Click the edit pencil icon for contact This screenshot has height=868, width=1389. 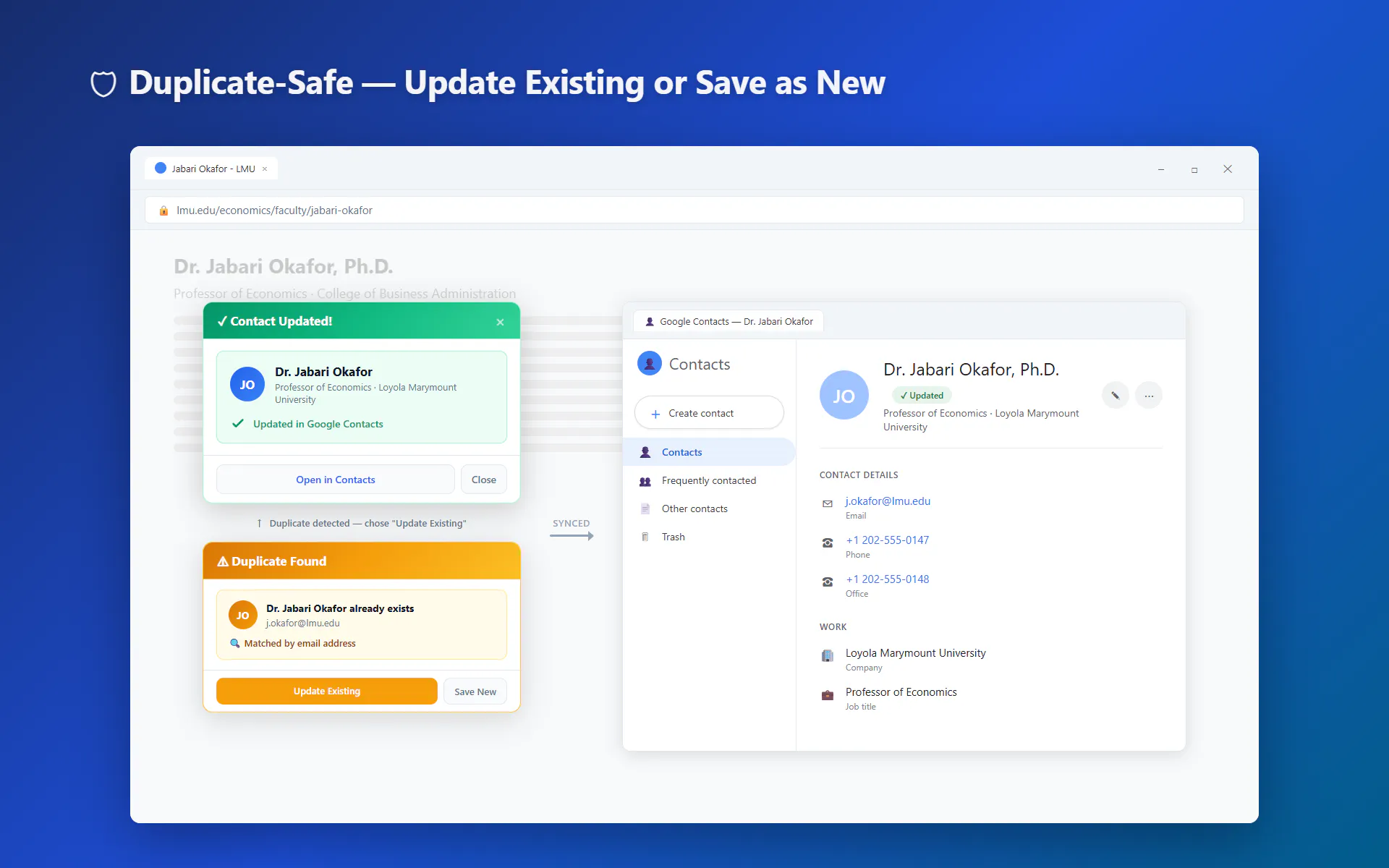(1116, 396)
